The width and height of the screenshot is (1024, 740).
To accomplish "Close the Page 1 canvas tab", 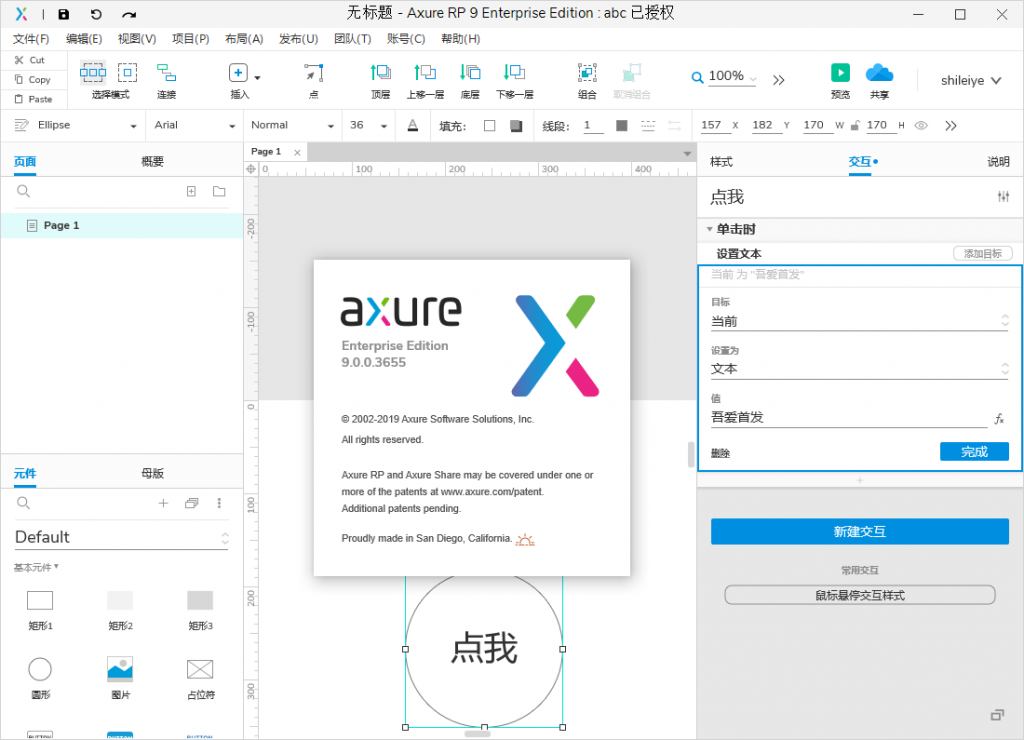I will pyautogui.click(x=297, y=152).
